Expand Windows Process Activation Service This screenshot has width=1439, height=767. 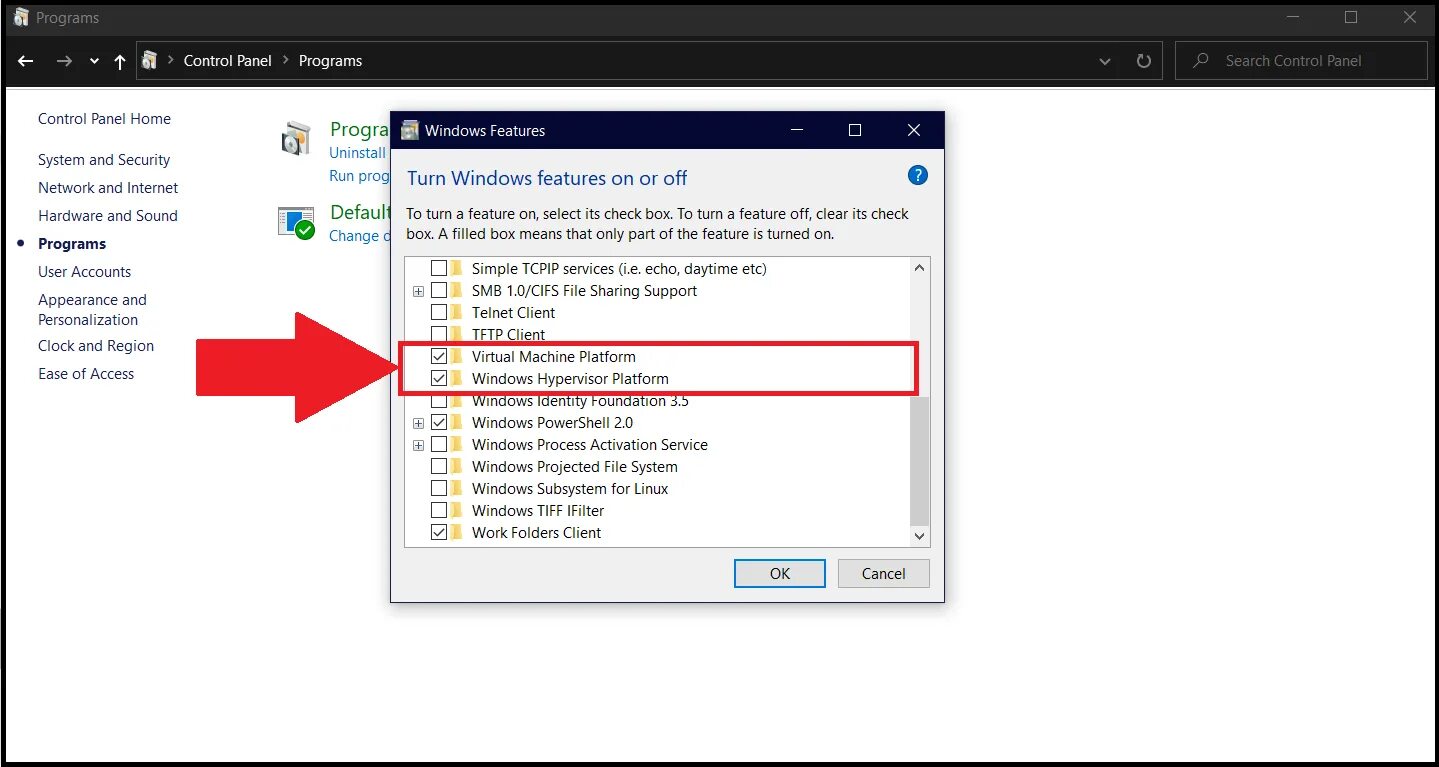point(418,445)
